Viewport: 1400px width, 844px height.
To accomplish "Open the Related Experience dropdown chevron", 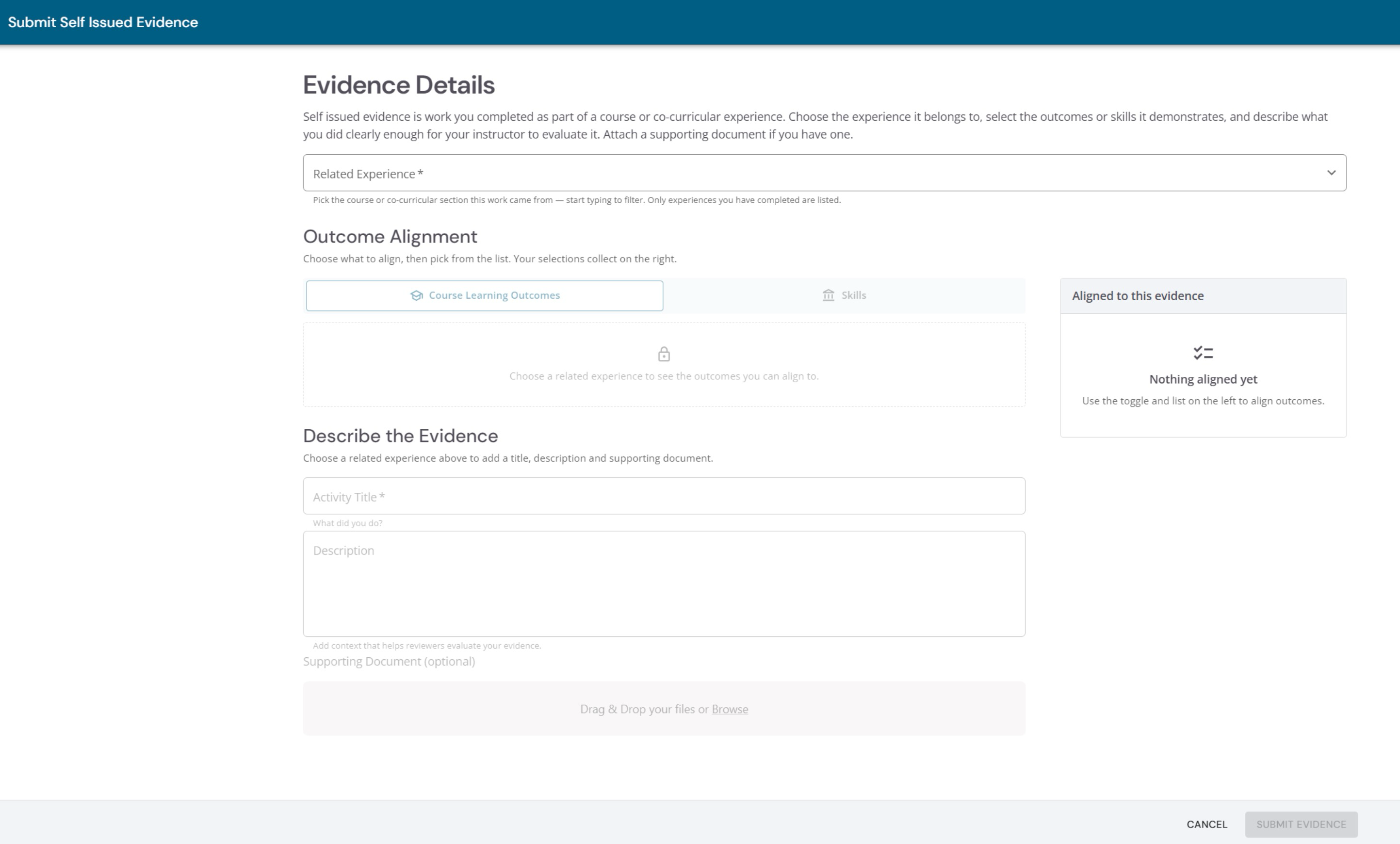I will pos(1331,173).
